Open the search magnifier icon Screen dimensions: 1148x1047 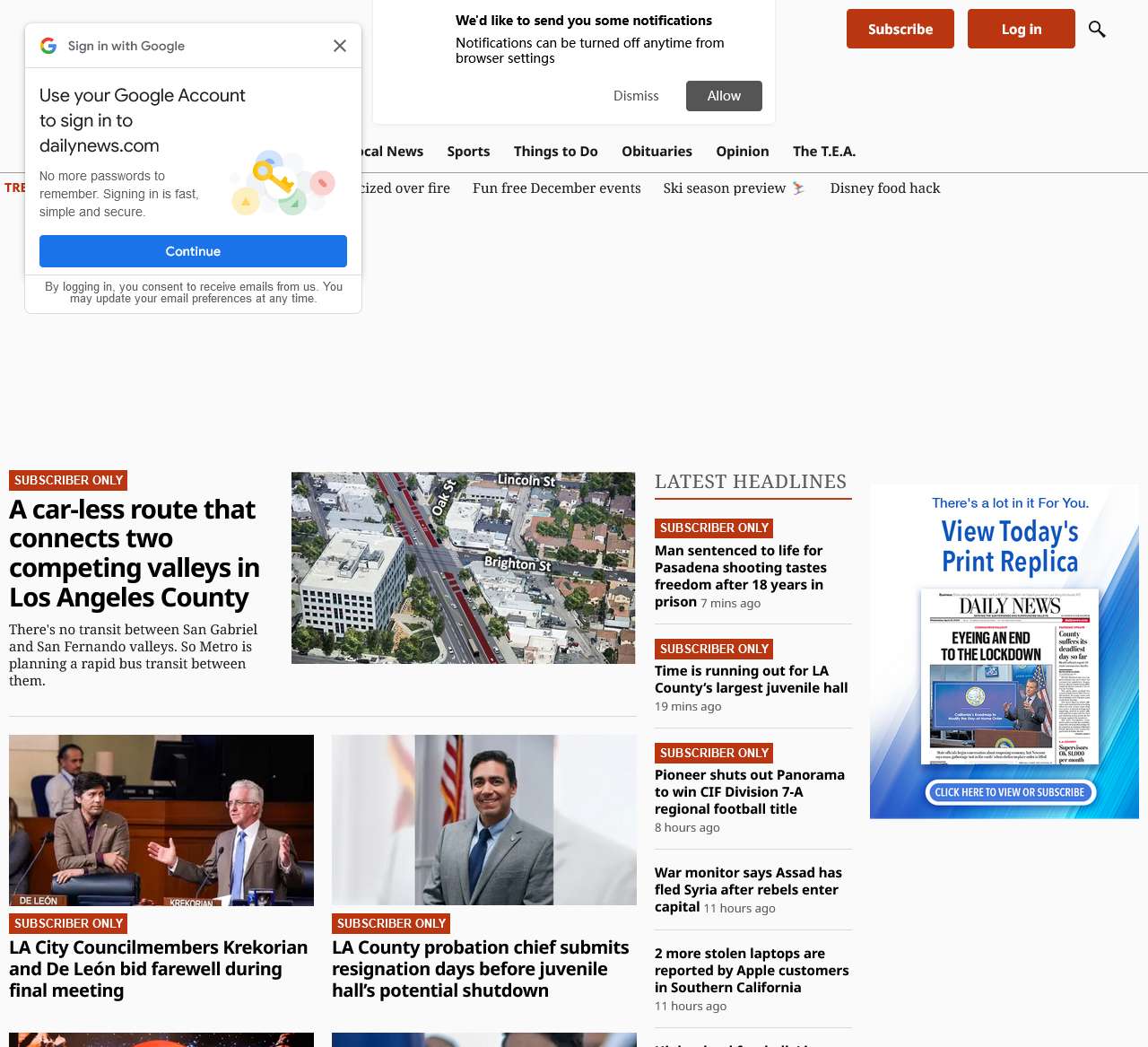[1097, 30]
